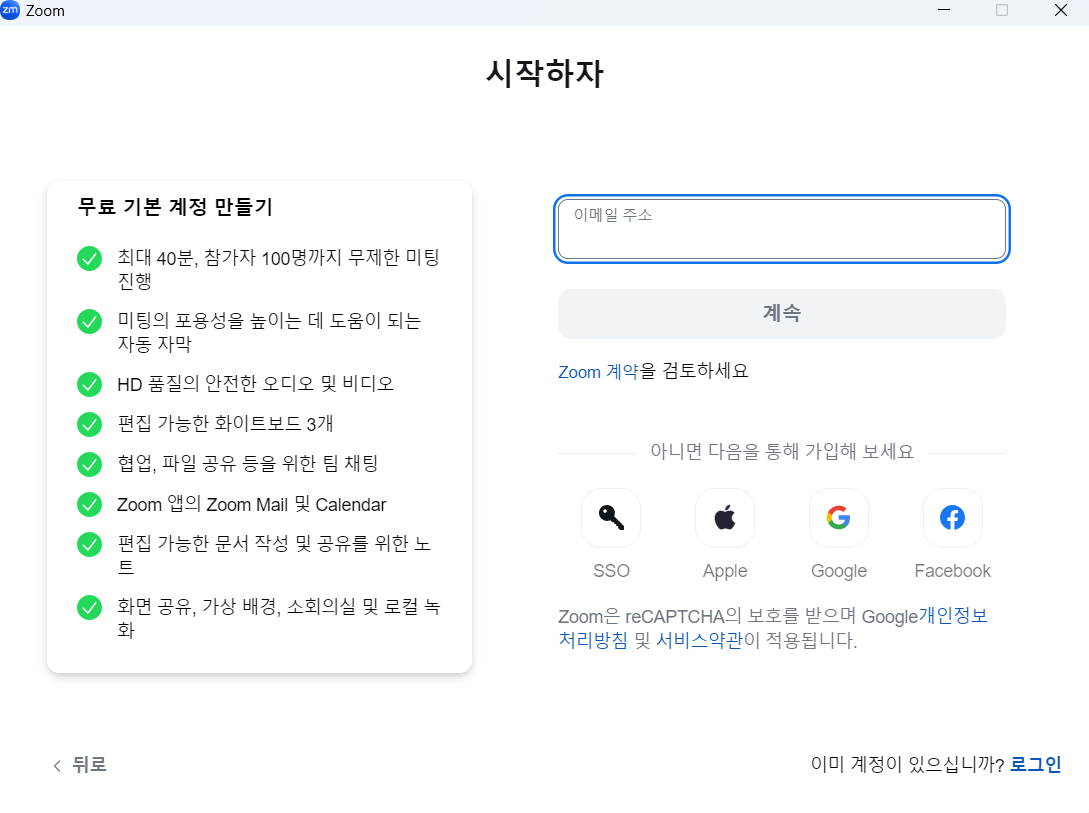The height and width of the screenshot is (813, 1089).
Task: Click the checkmark beside Zoom Mail 및 Calendar
Action: [90, 505]
